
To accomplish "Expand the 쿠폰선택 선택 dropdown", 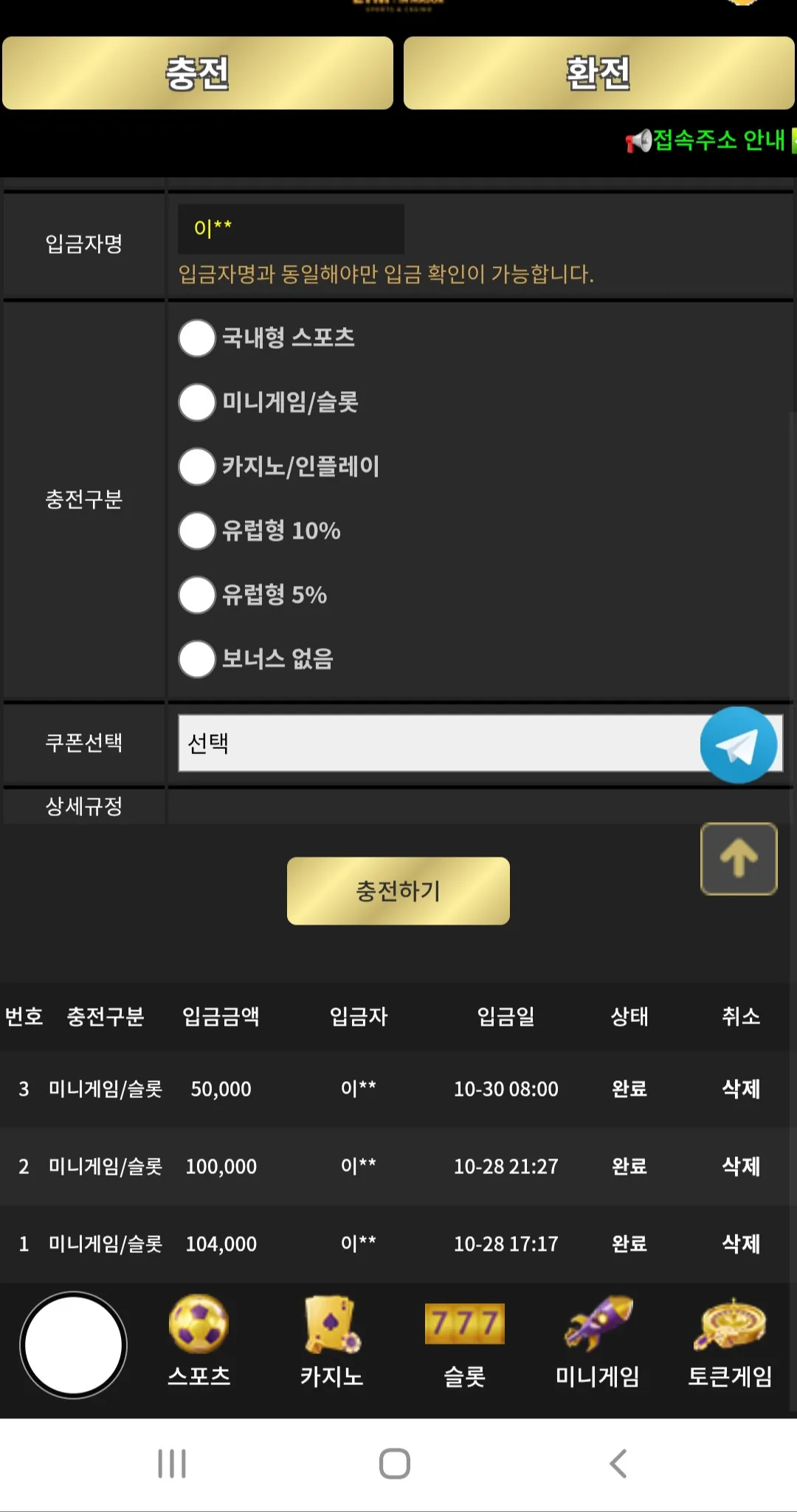I will tap(480, 743).
